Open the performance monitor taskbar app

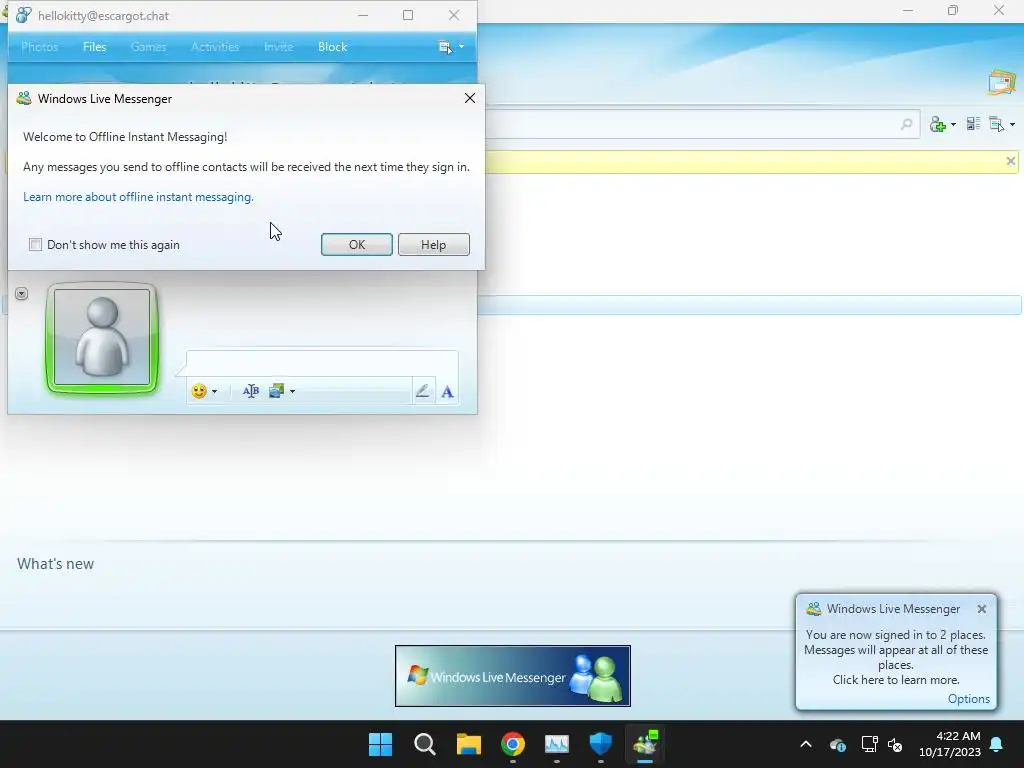click(x=557, y=744)
